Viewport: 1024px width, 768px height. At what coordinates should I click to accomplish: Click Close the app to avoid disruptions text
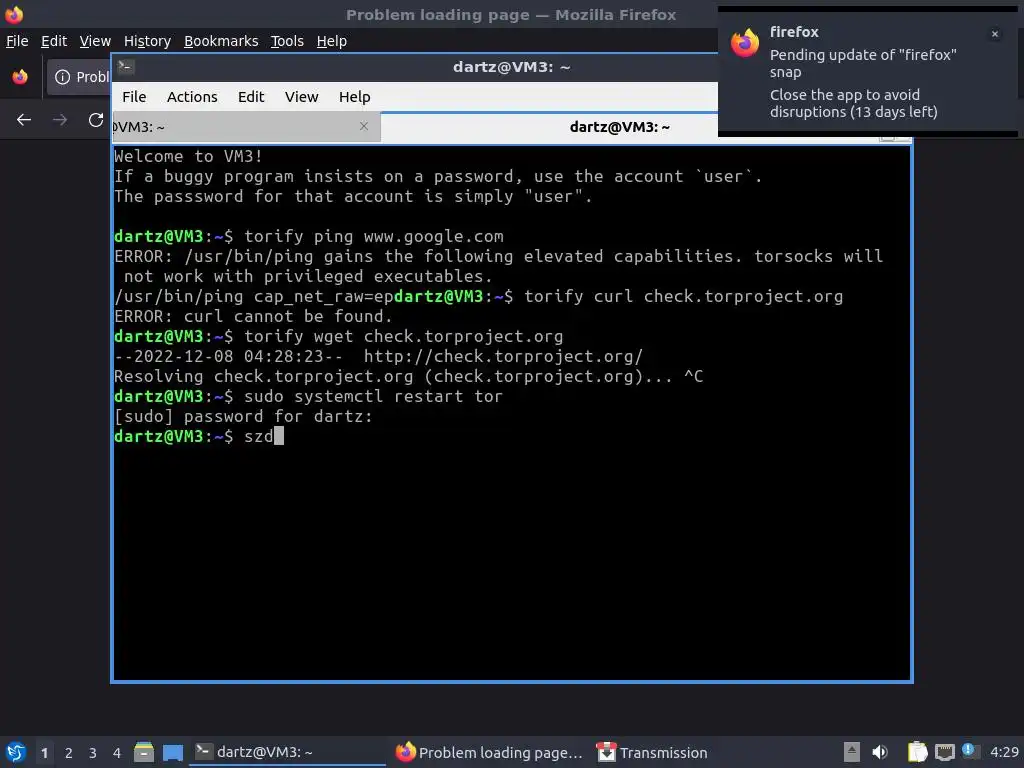(854, 103)
